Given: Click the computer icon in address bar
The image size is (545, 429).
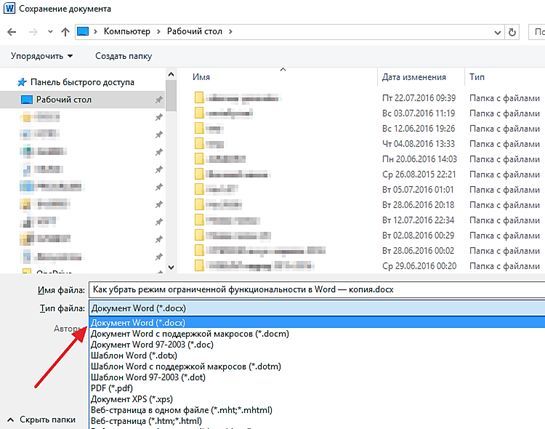Looking at the screenshot, I should [x=83, y=32].
